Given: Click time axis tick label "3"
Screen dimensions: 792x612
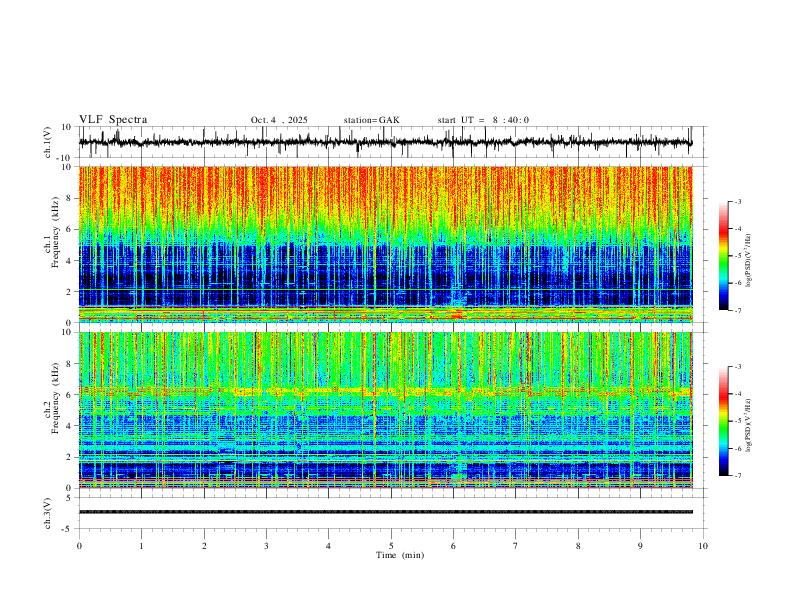Looking at the screenshot, I should coord(266,546).
